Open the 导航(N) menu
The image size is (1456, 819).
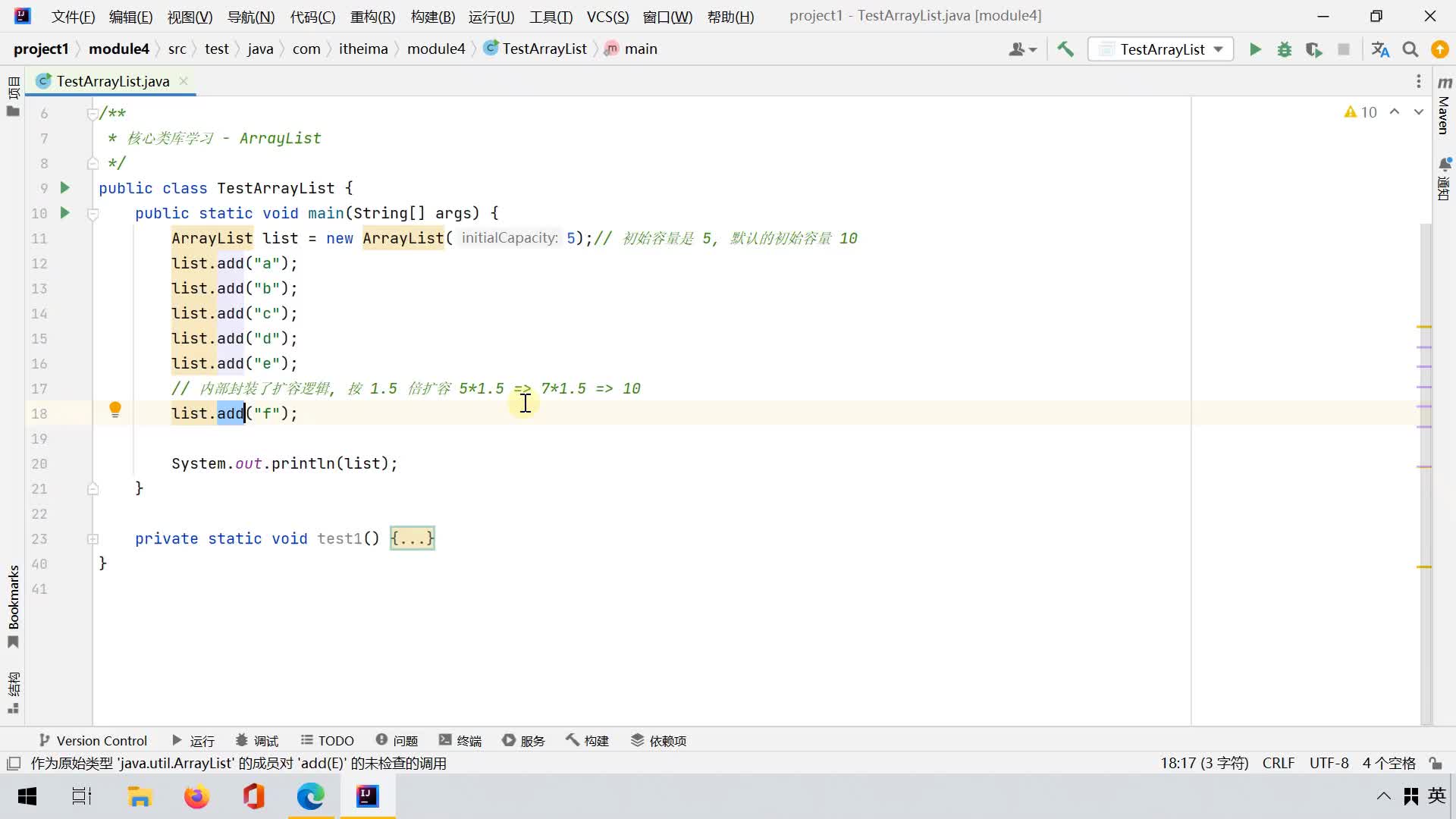pos(251,17)
